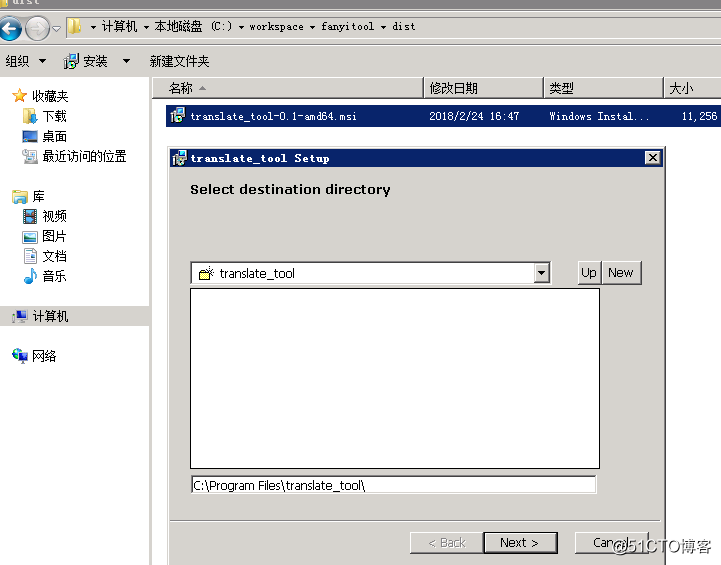
Task: Open the 组织 toolbar menu
Action: point(26,61)
